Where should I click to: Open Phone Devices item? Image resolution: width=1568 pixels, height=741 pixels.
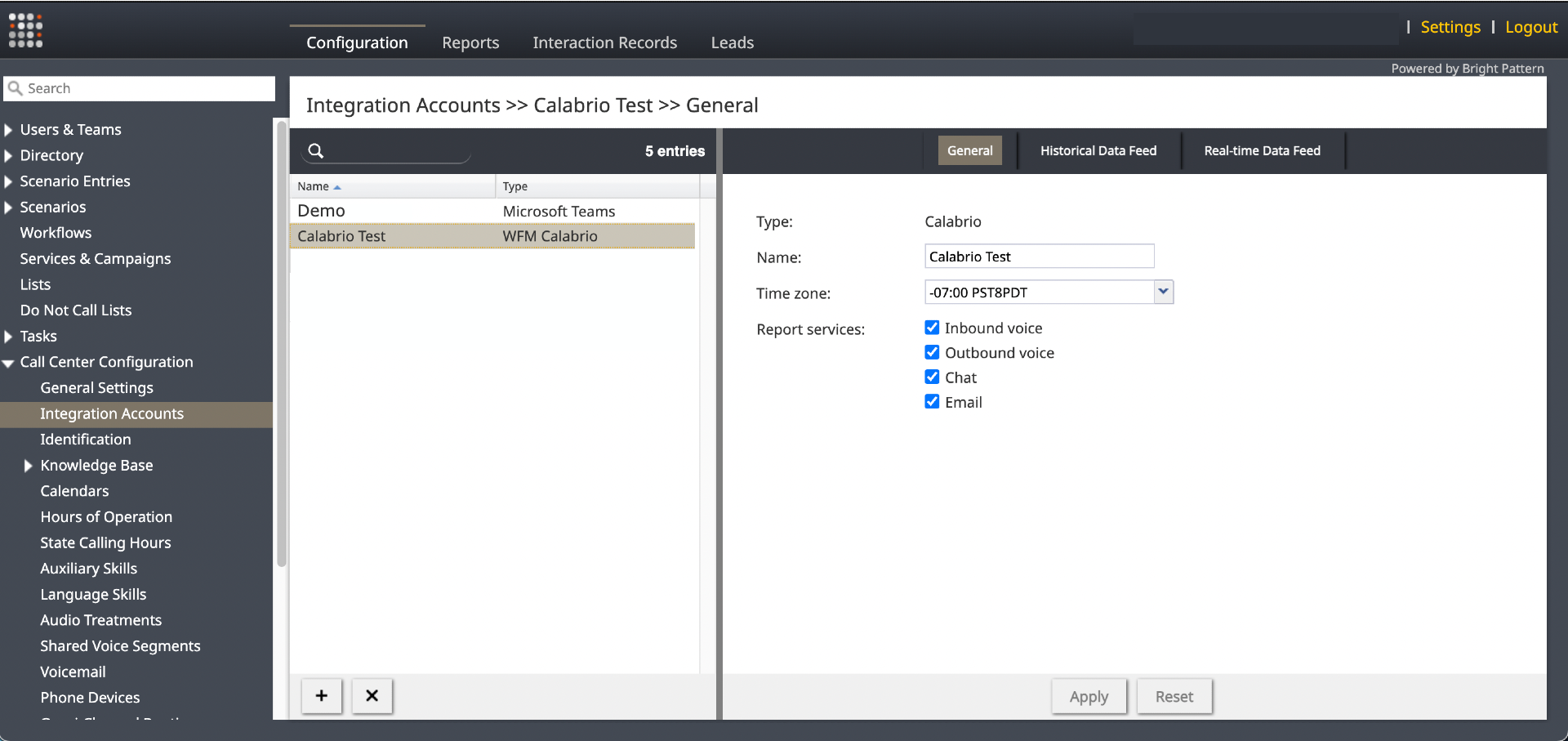(x=90, y=698)
